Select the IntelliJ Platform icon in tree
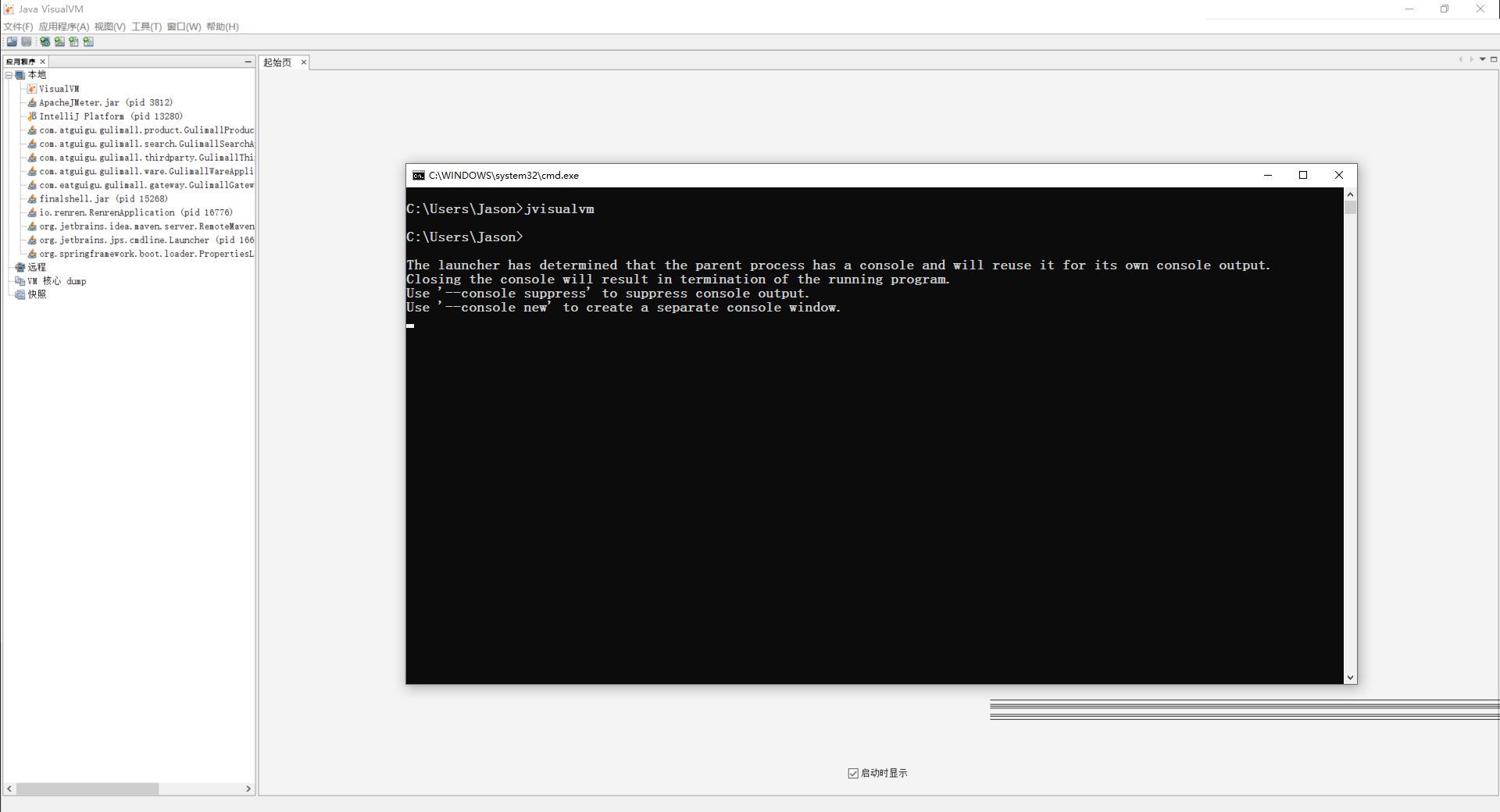 click(x=32, y=116)
